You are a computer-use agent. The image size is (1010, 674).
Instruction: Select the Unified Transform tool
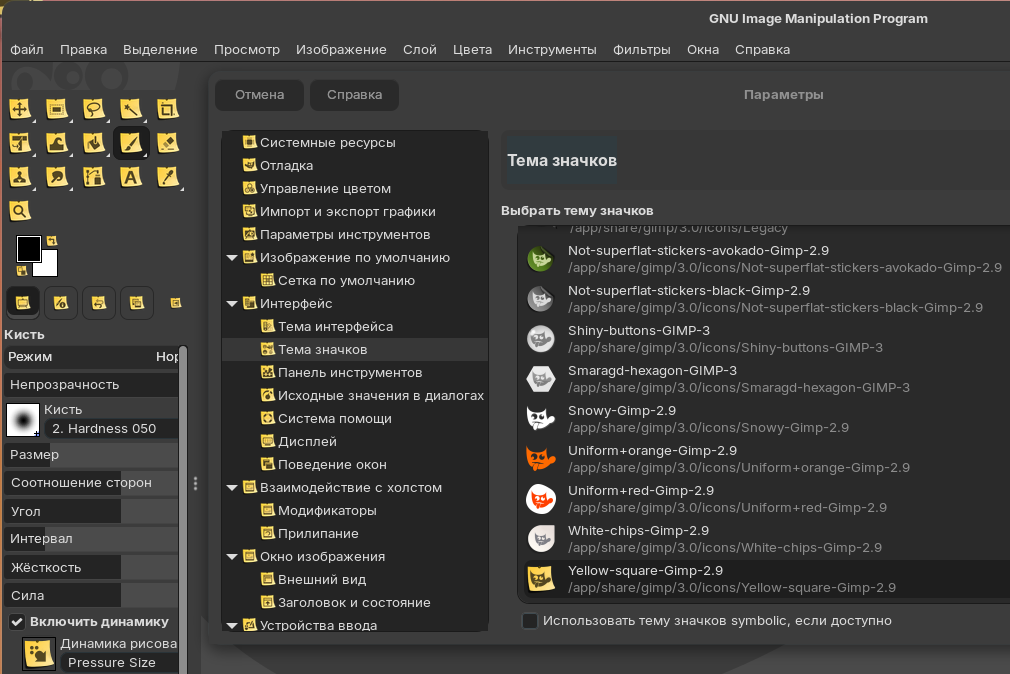point(20,143)
